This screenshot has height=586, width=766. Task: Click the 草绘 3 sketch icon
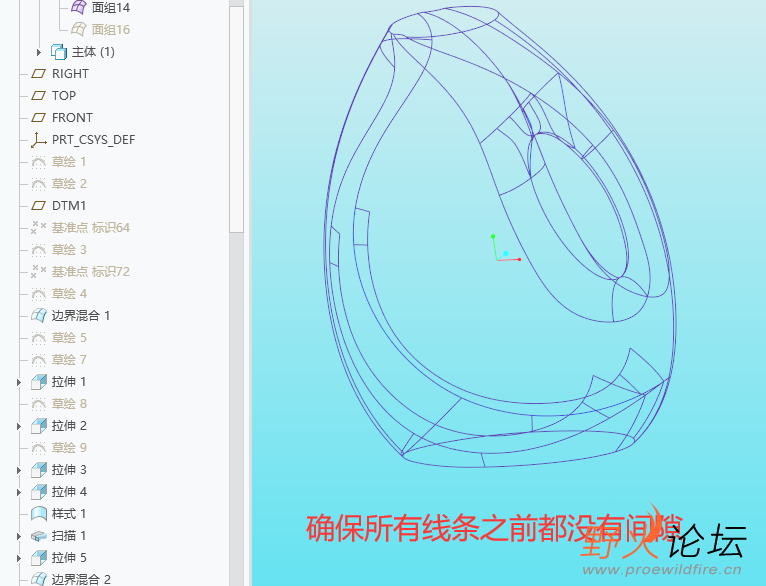tap(39, 250)
